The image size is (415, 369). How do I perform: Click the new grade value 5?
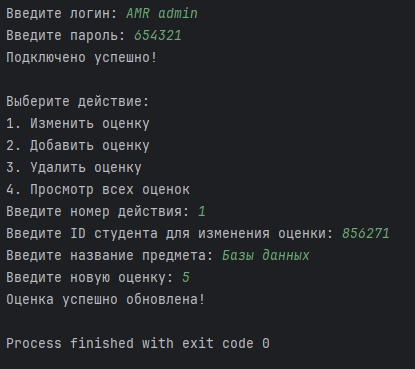tap(186, 277)
